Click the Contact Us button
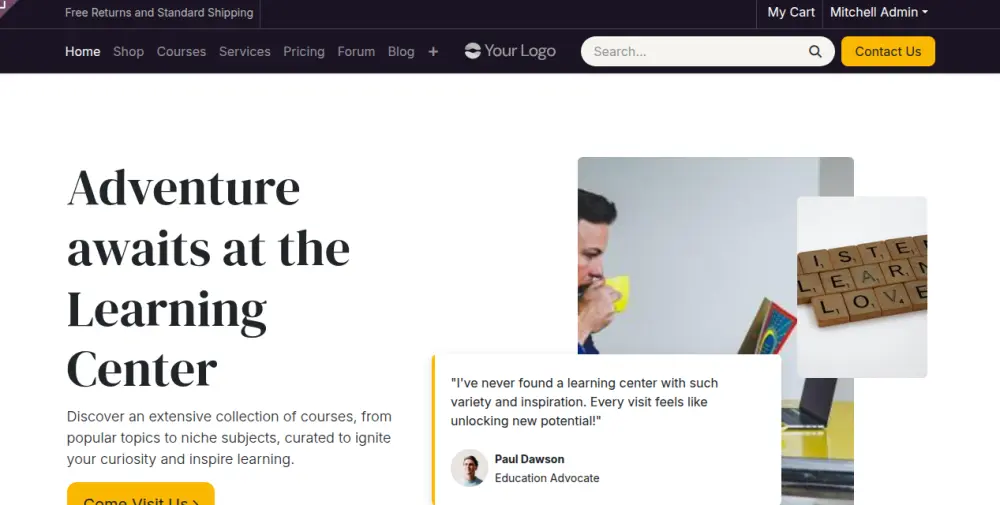The image size is (1000, 505). [887, 52]
